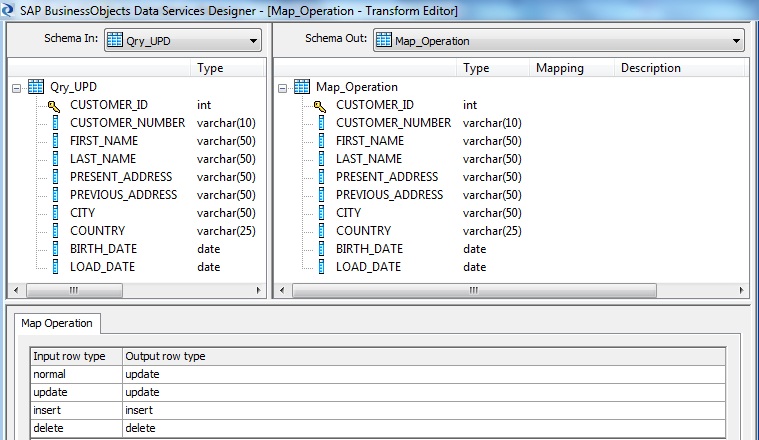Image resolution: width=759 pixels, height=440 pixels.
Task: Click column icon of output CUSTOMER_NUMBER
Action: click(321, 123)
